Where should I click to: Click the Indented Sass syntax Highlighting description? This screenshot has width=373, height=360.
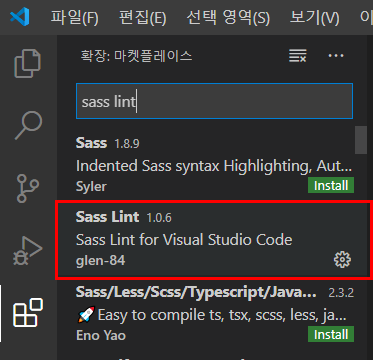tap(213, 166)
